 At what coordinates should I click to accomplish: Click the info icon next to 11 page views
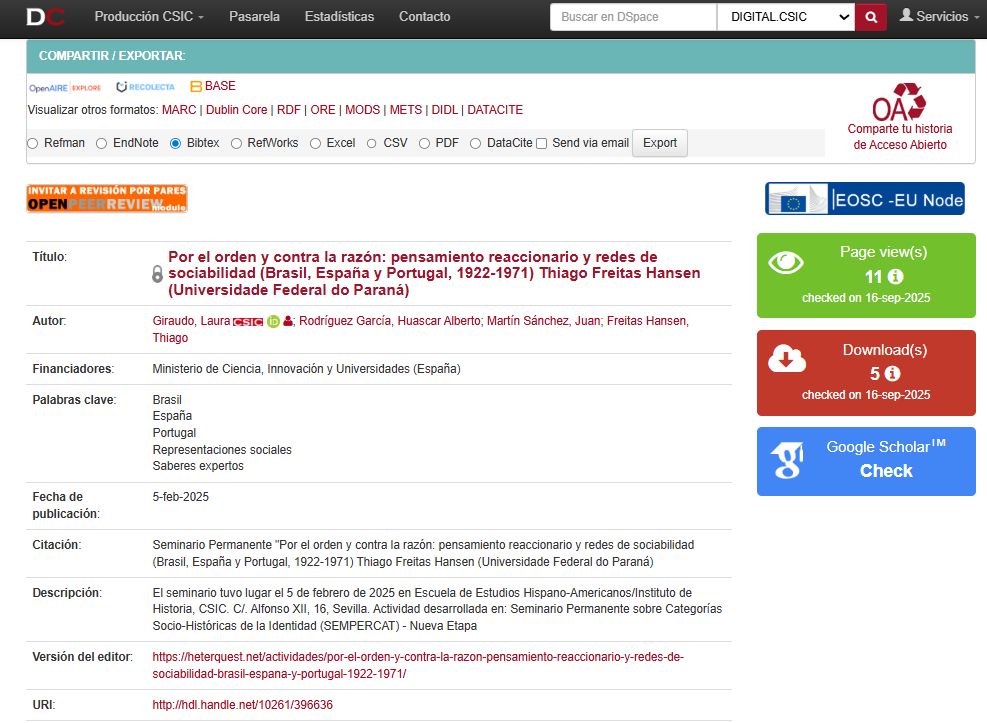(x=896, y=276)
